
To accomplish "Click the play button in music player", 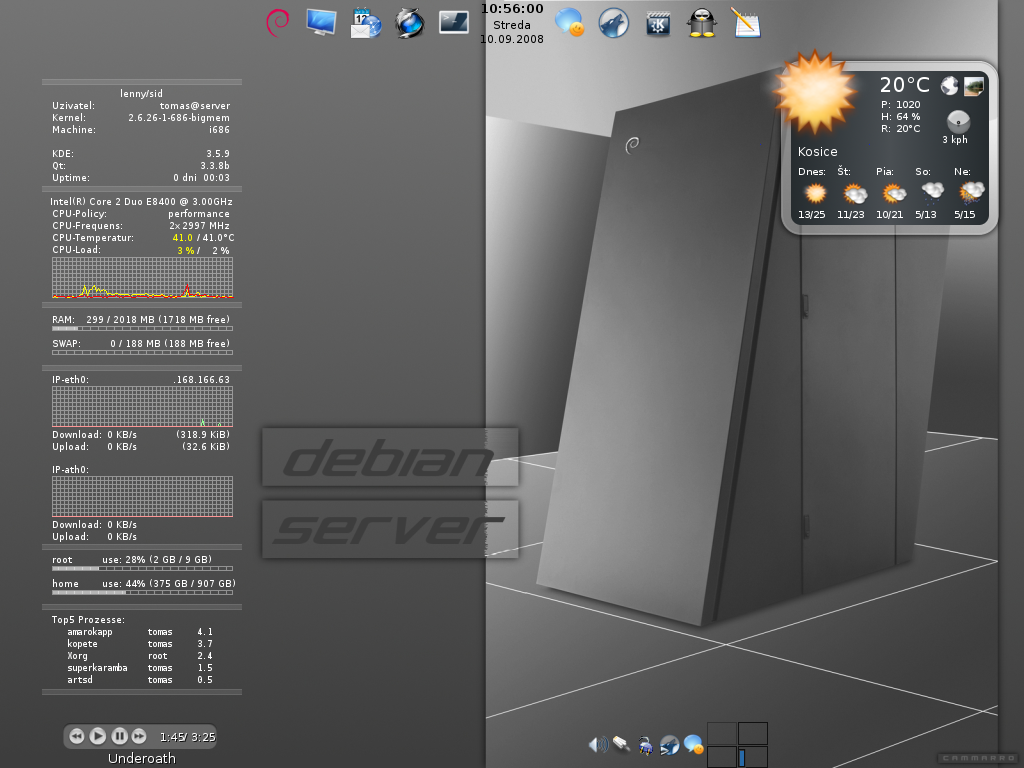I will click(x=97, y=736).
